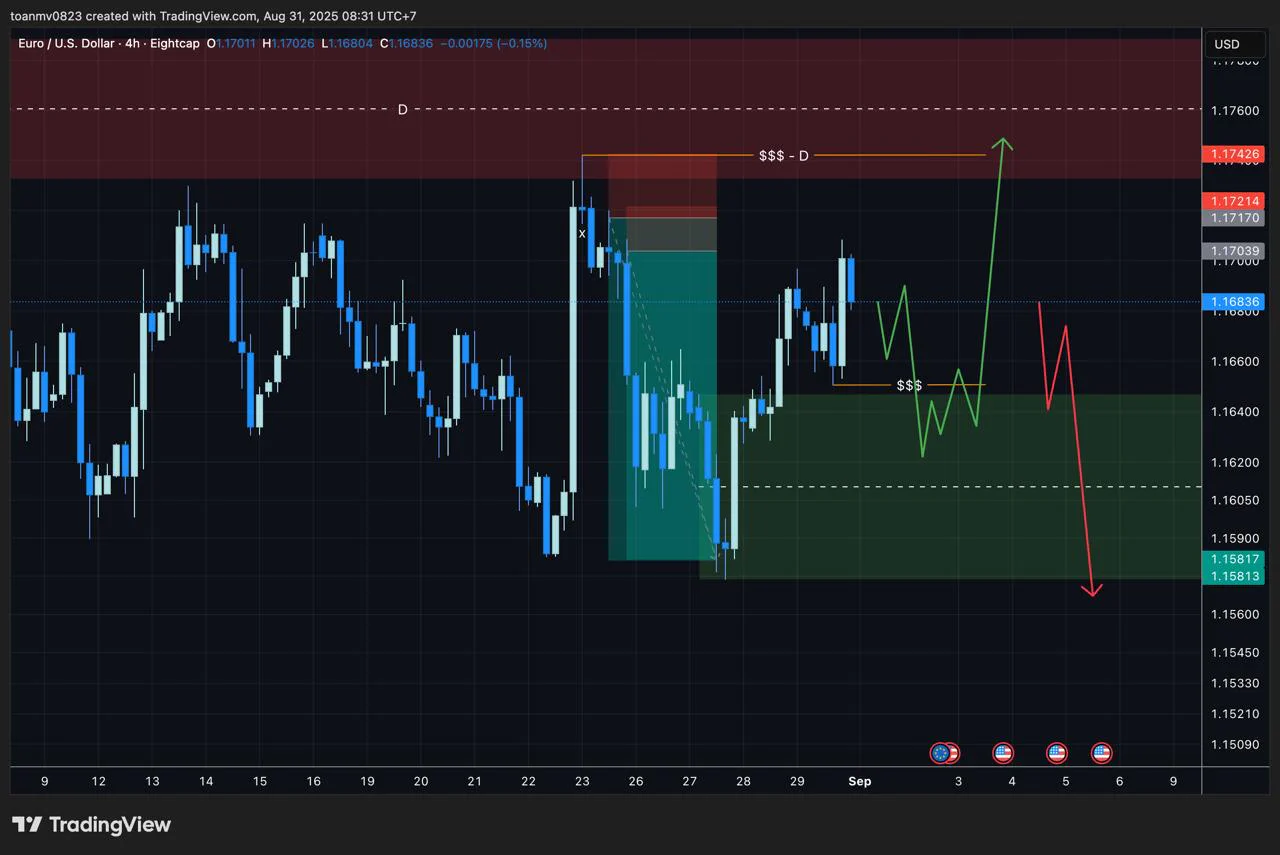The width and height of the screenshot is (1280, 855).
Task: Click the Sep label on time axis
Action: click(x=860, y=781)
